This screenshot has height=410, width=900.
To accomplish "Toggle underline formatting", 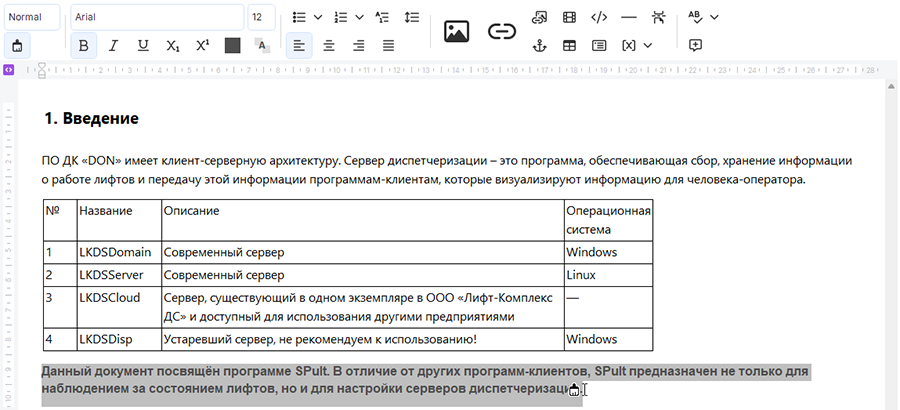I will click(143, 46).
